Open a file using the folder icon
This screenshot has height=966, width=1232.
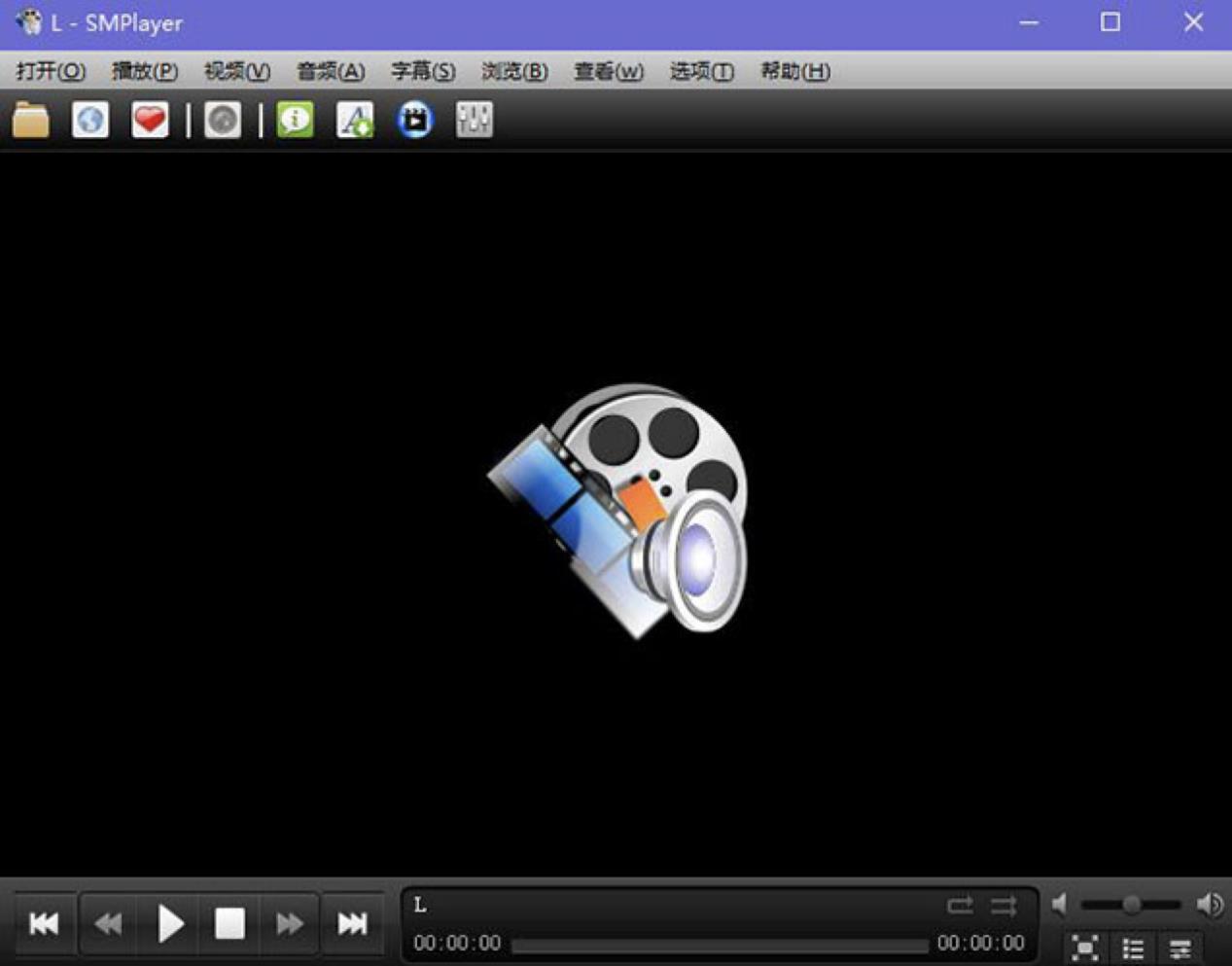click(x=31, y=120)
